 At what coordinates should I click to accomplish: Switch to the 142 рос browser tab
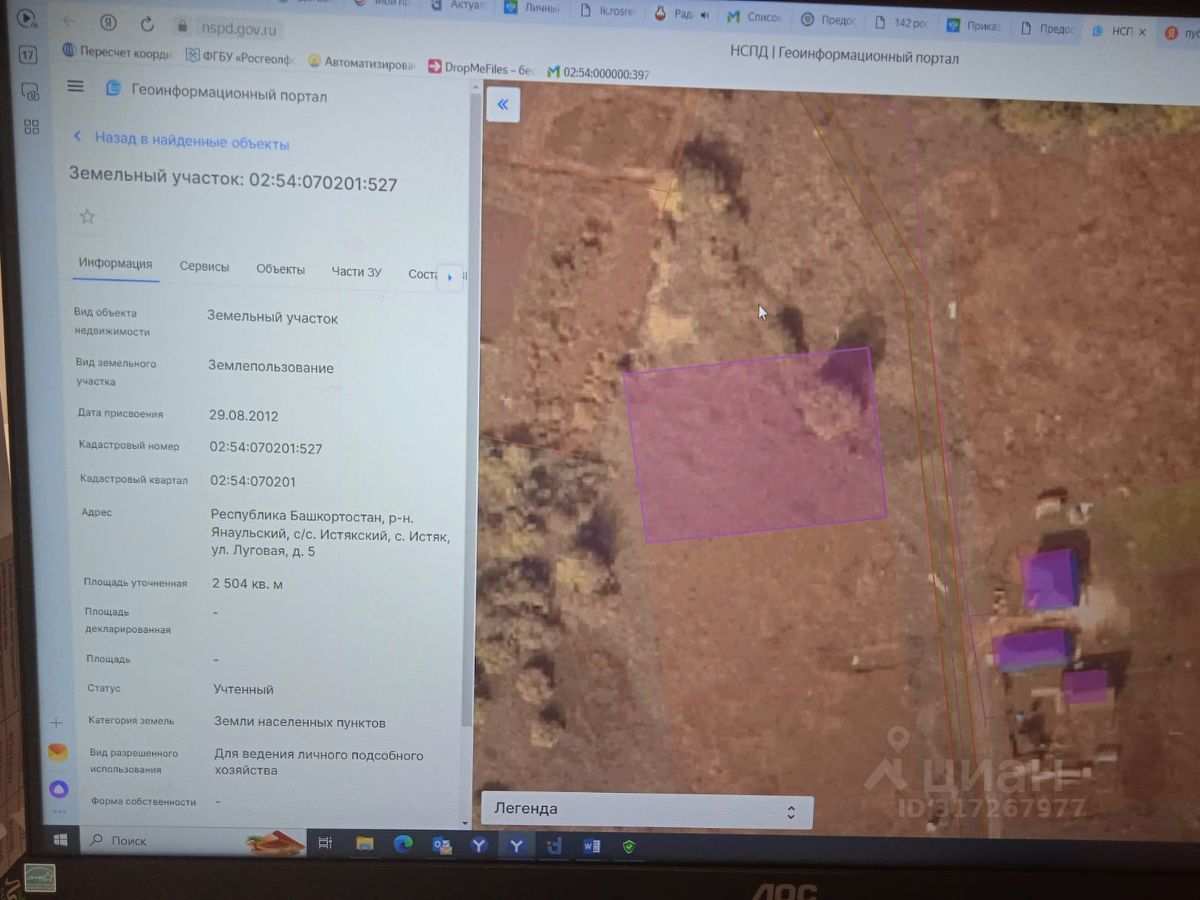point(900,23)
